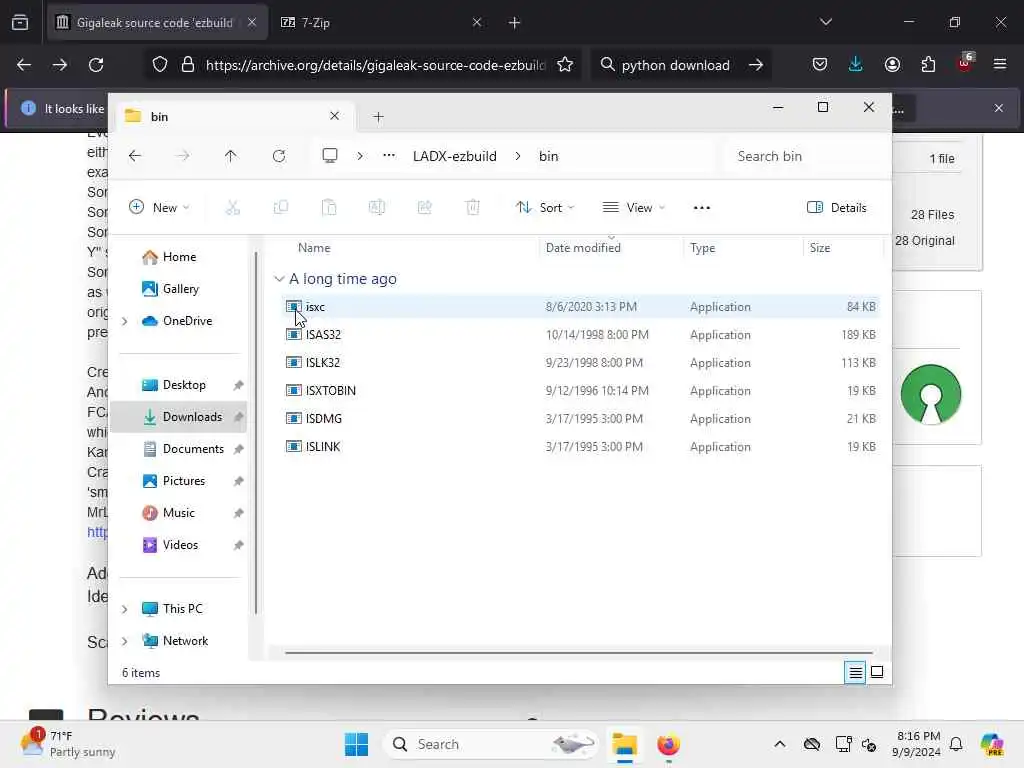Refresh the bin folder view
1024x768 pixels.
[x=279, y=156]
